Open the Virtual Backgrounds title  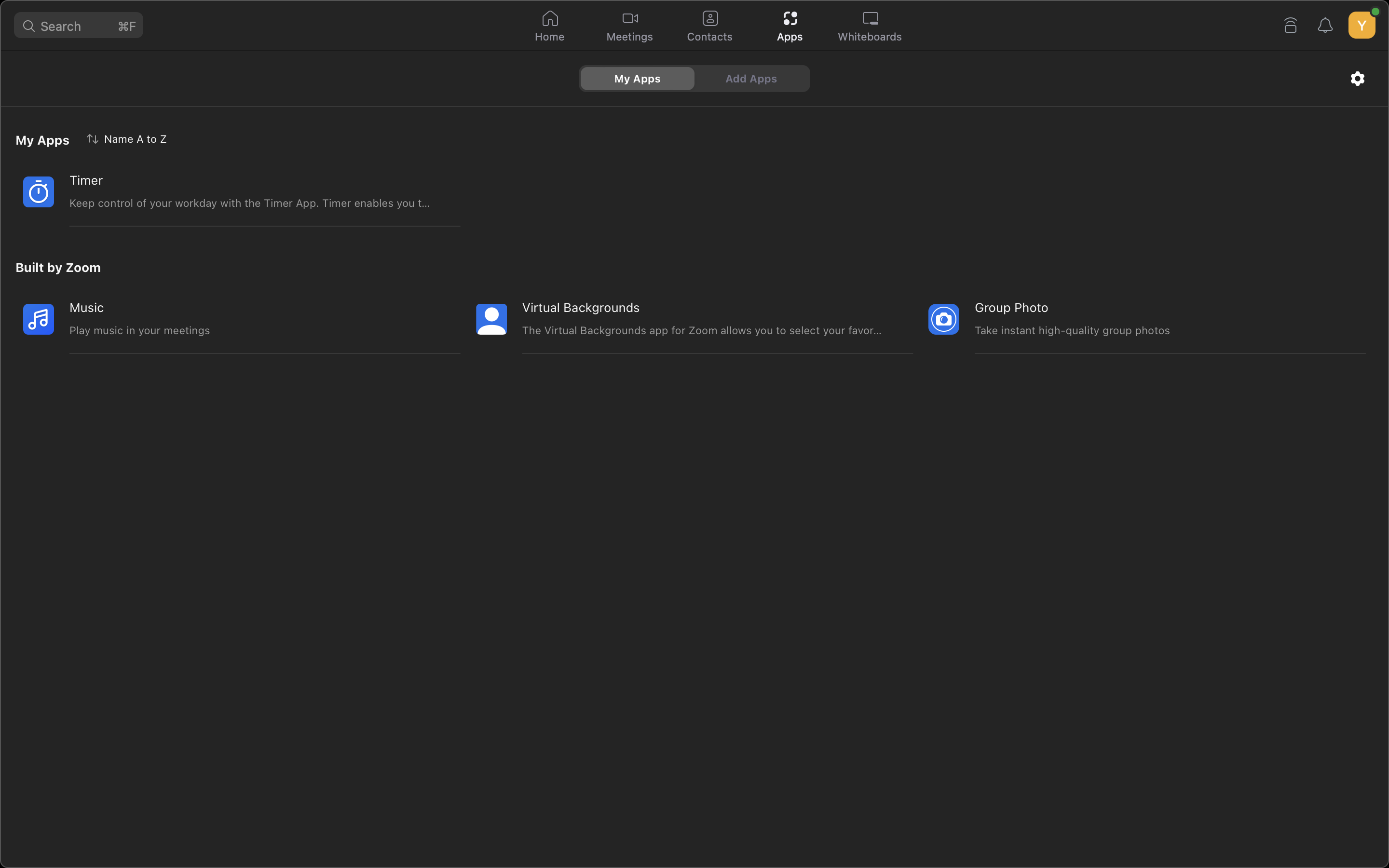(x=581, y=308)
